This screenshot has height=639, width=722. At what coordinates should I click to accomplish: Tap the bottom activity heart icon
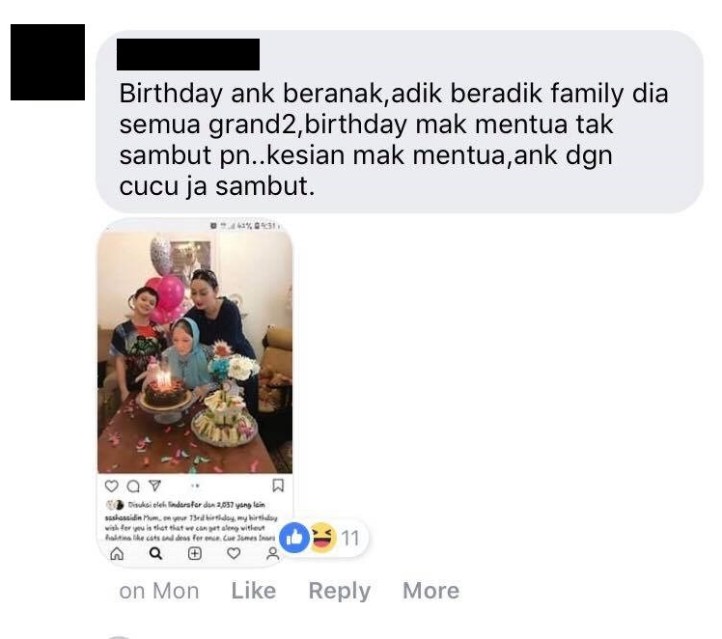(234, 553)
